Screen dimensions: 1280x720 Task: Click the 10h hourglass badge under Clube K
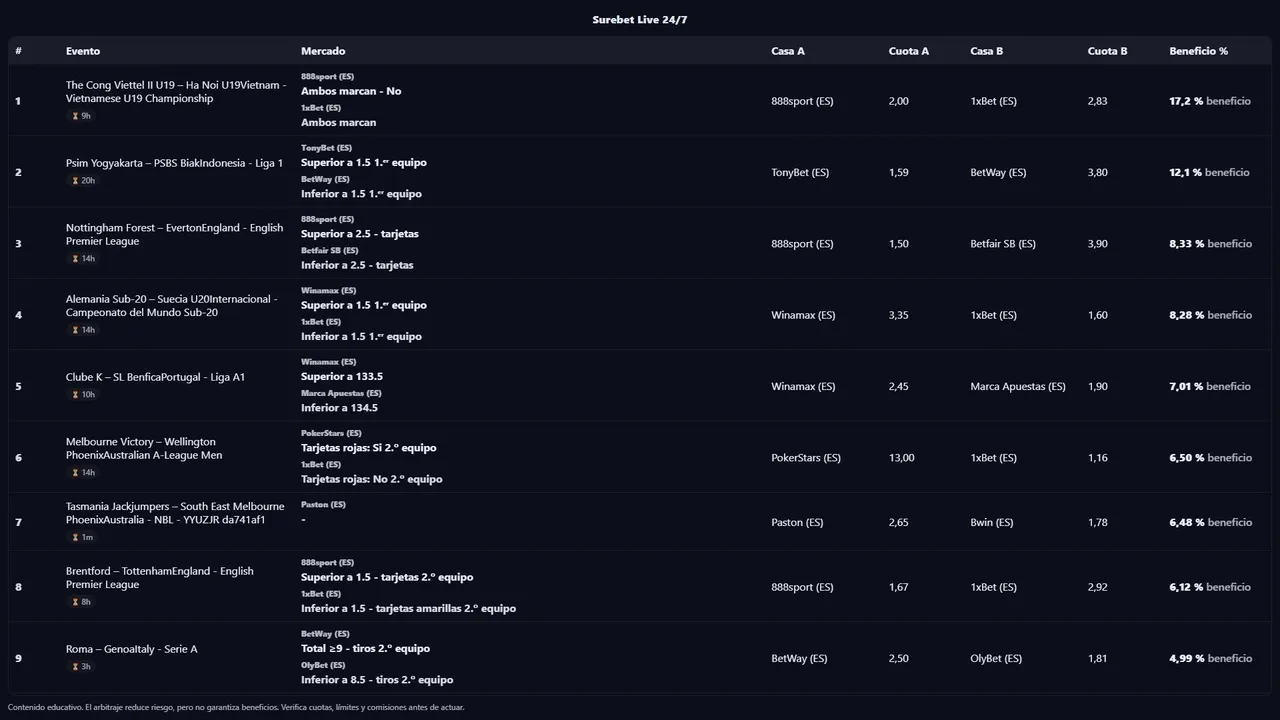pos(83,395)
